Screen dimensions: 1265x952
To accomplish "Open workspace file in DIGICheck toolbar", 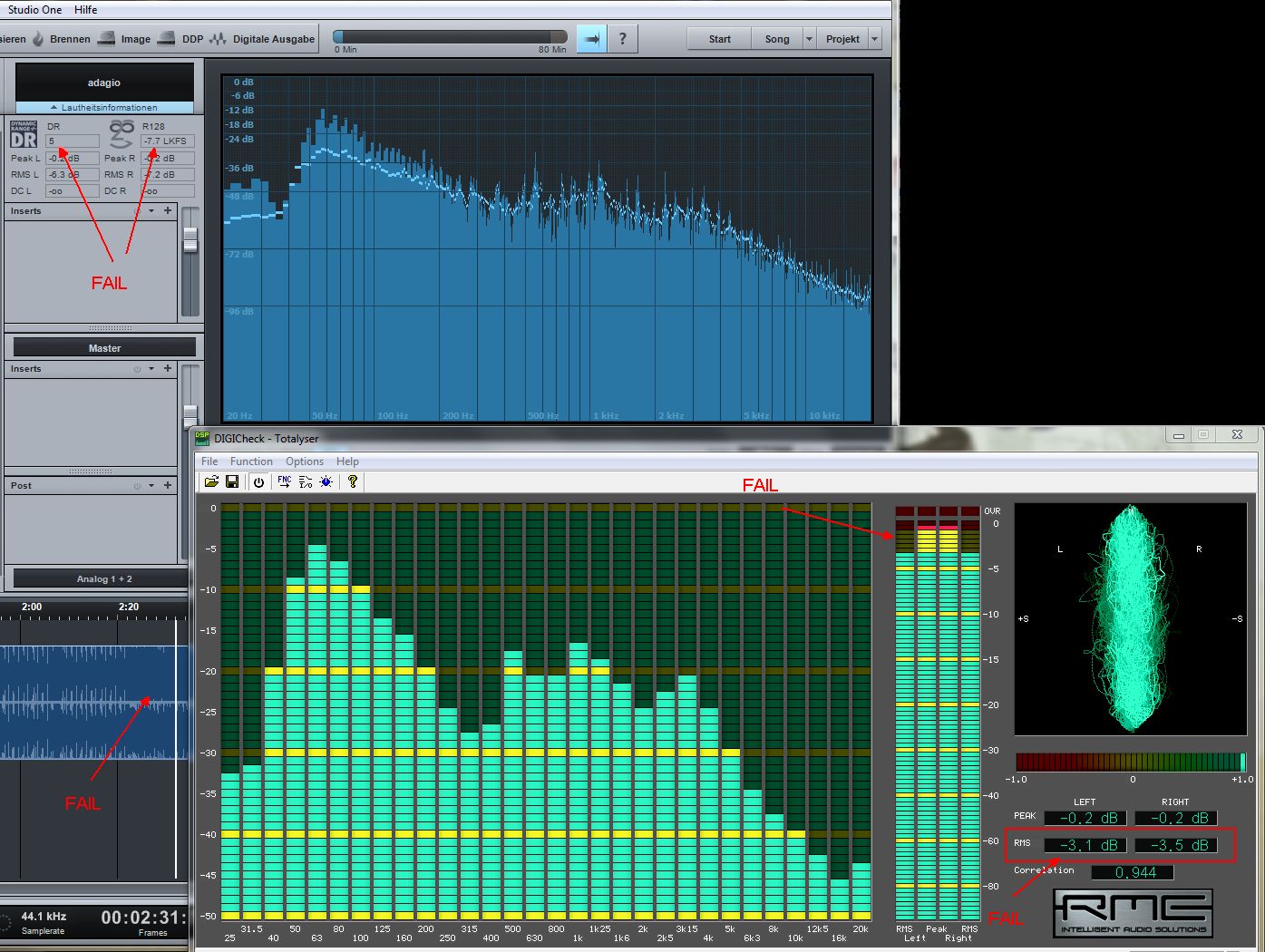I will tap(211, 481).
